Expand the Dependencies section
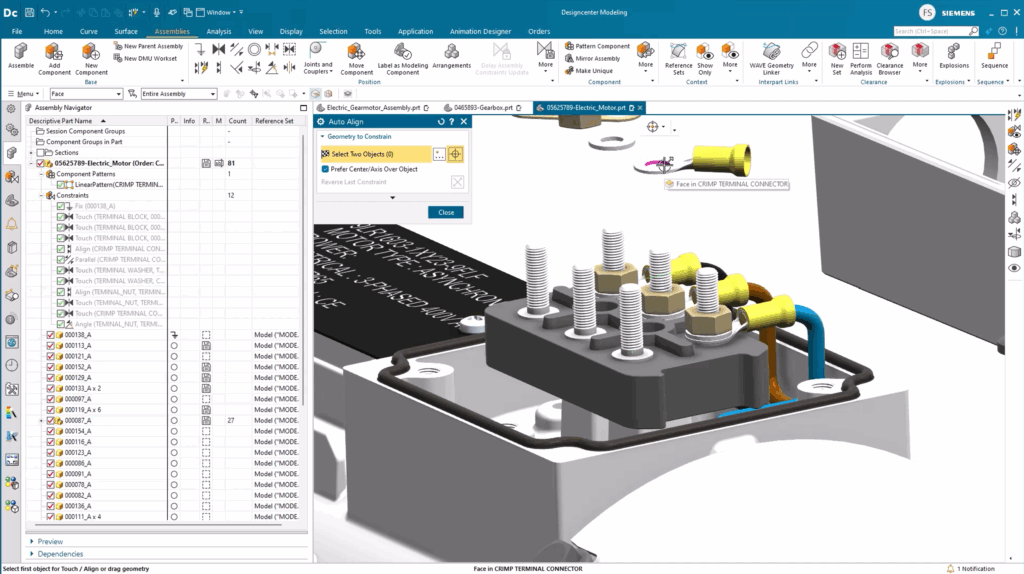This screenshot has height=574, width=1024. pos(60,554)
